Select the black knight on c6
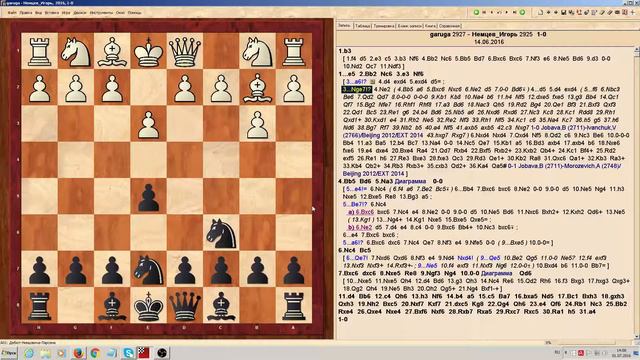640x360 pixels. (221, 233)
